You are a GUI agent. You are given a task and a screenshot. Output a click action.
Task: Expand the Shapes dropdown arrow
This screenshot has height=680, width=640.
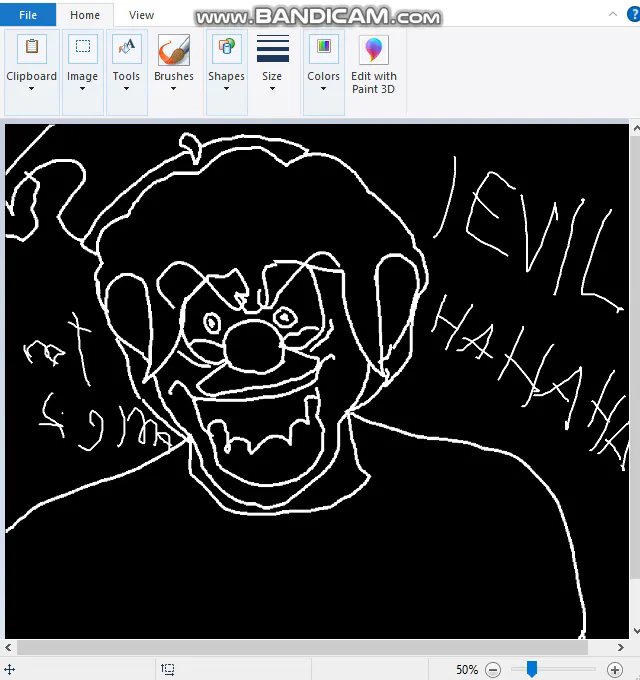click(226, 89)
